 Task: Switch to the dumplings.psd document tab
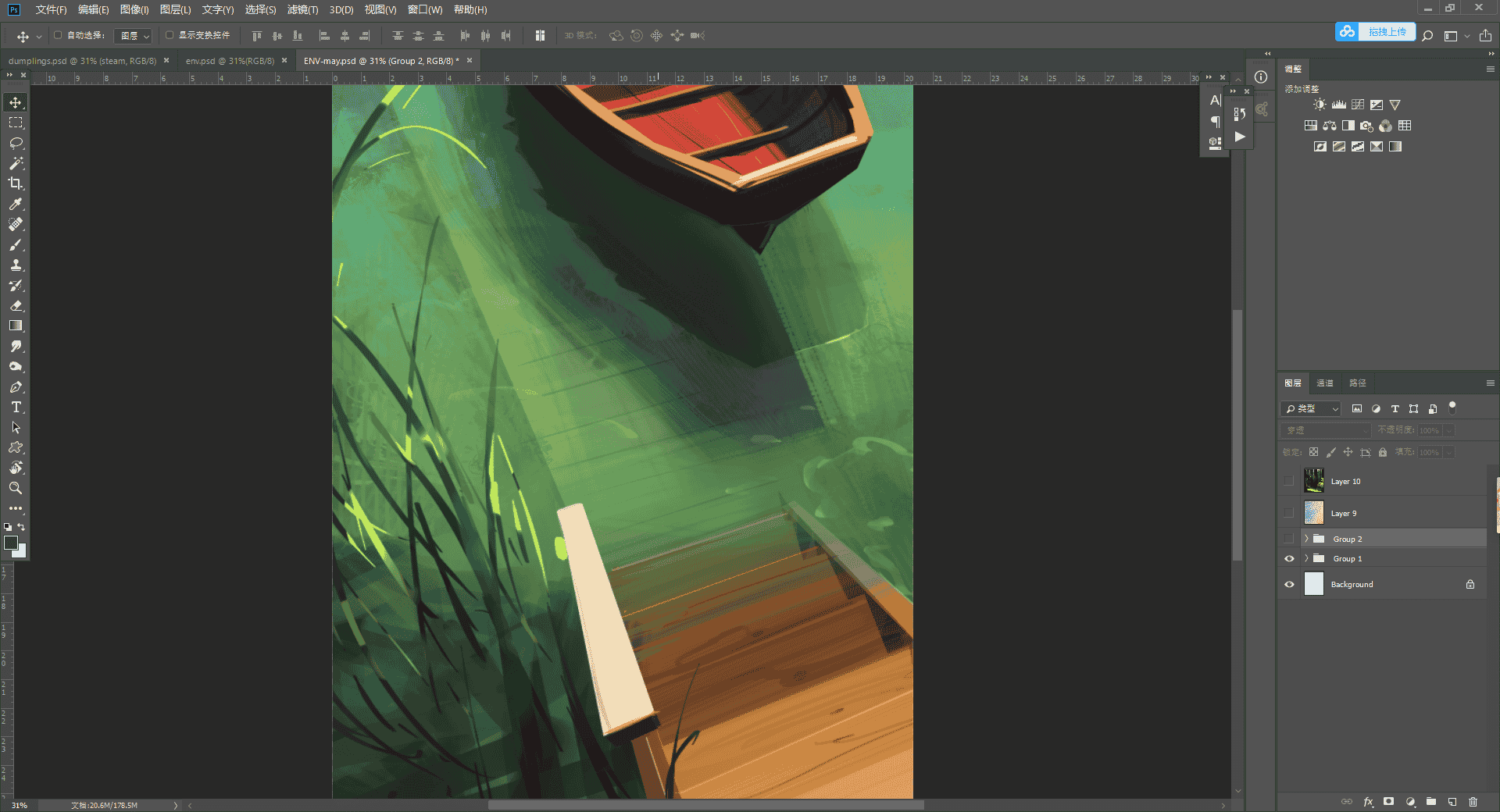tap(83, 60)
